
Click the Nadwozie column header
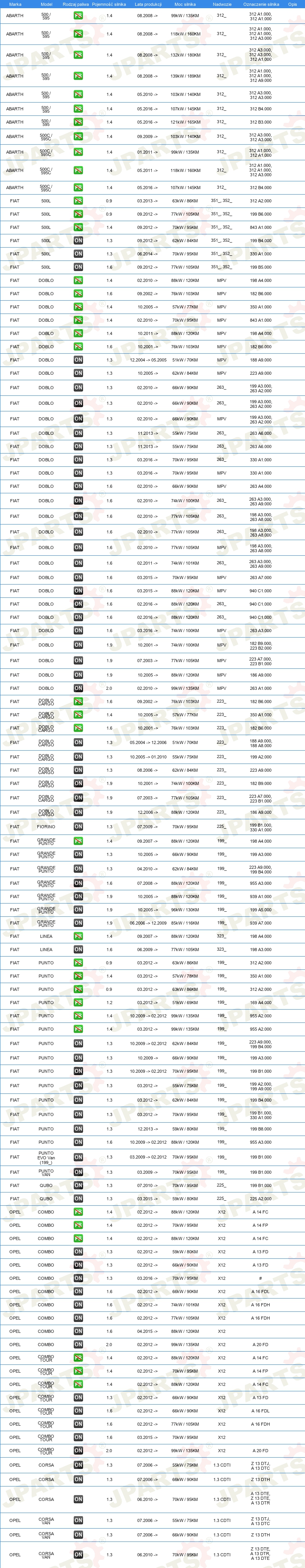[x=222, y=4]
